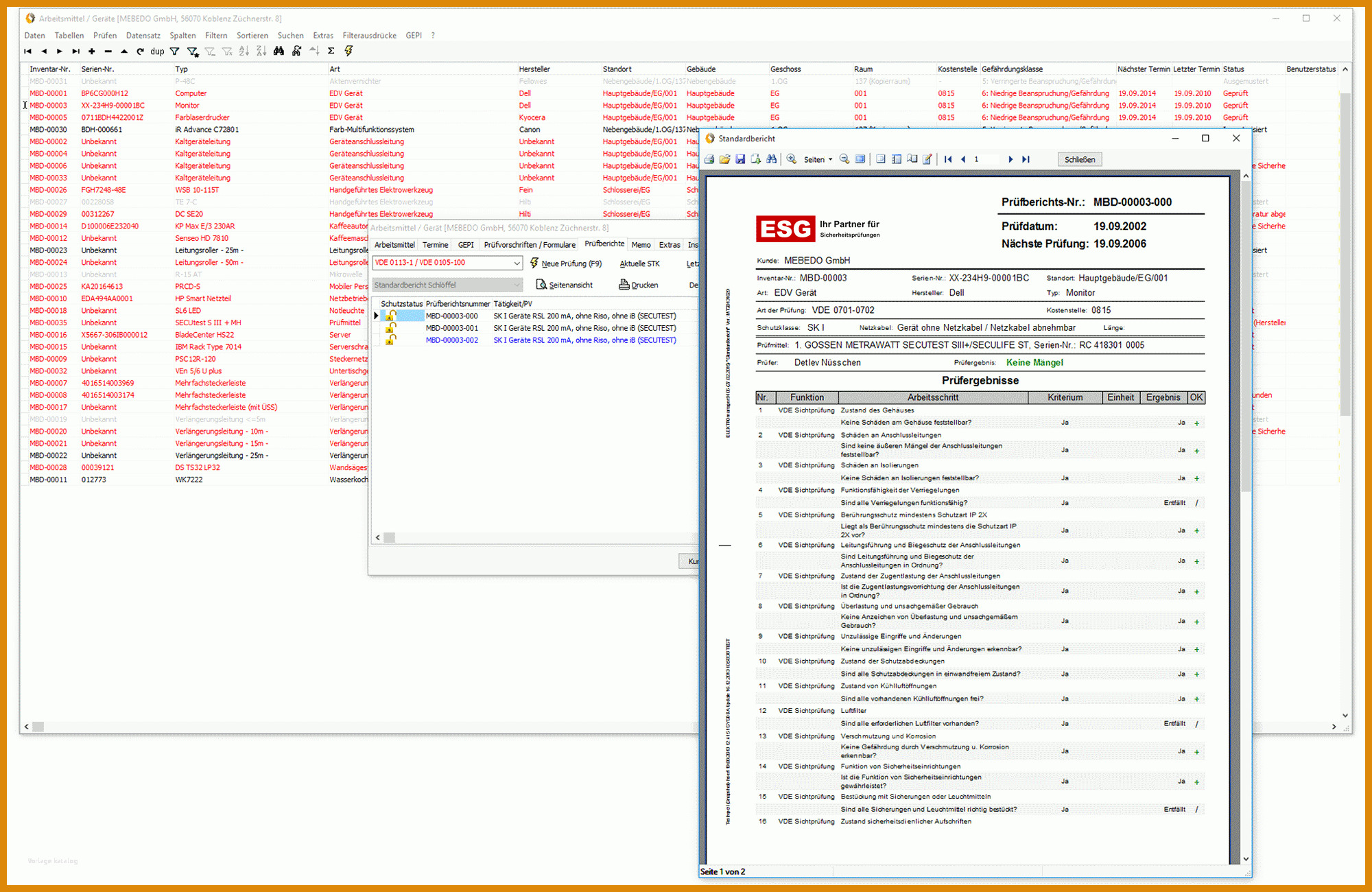Click Neue Prüfung (F9) button
This screenshot has width=1372, height=892.
[566, 263]
